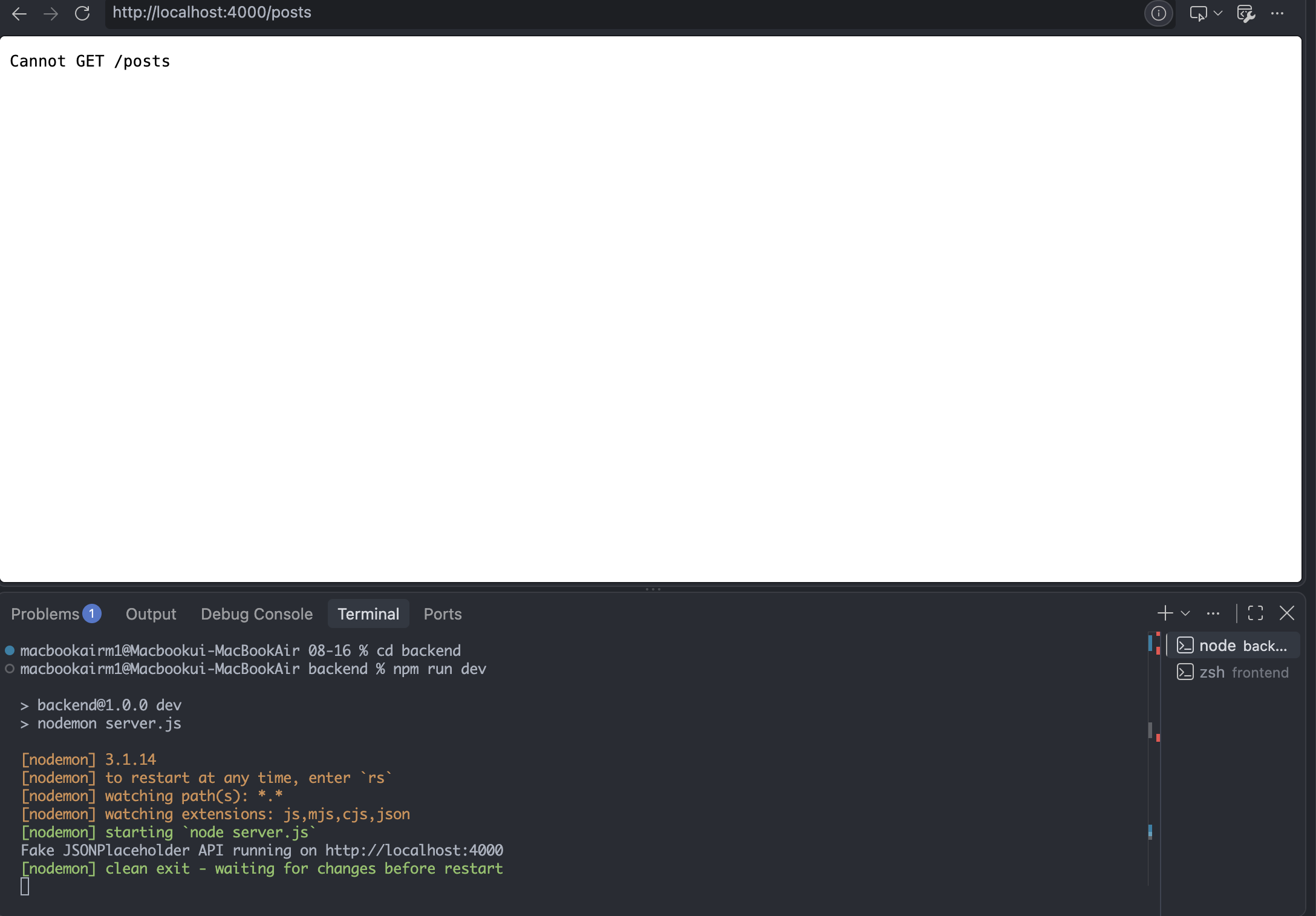Screen dimensions: 1316x916
Task: Go back in the browser preview
Action: pos(19,13)
